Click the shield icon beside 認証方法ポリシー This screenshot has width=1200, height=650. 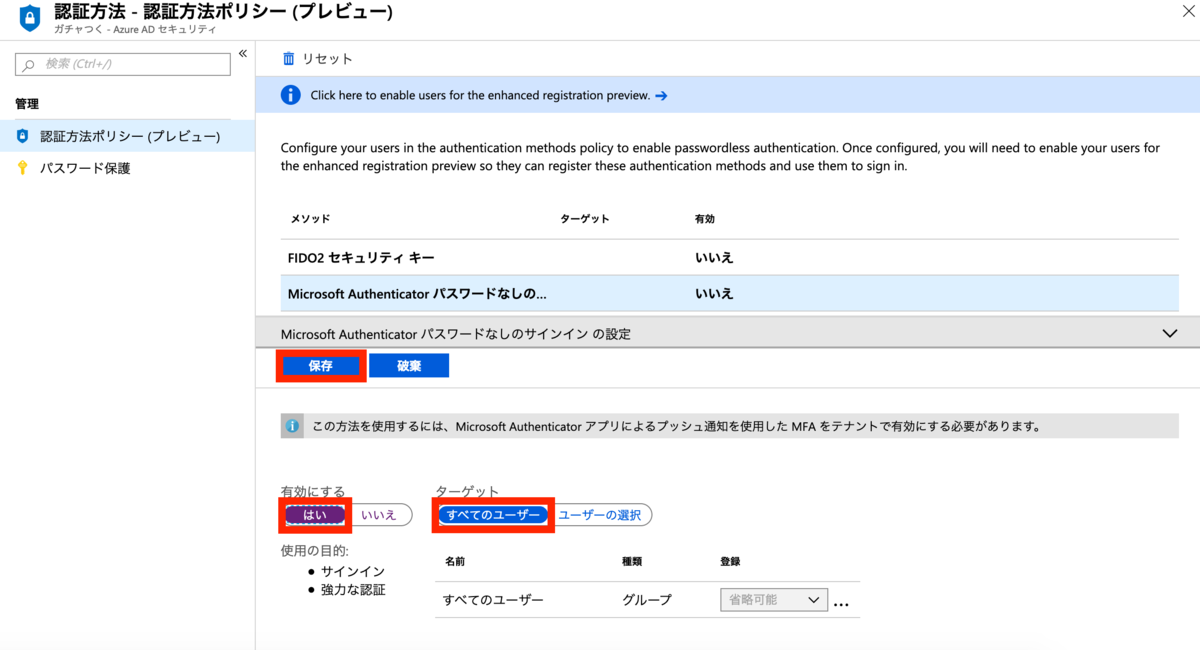click(x=23, y=136)
